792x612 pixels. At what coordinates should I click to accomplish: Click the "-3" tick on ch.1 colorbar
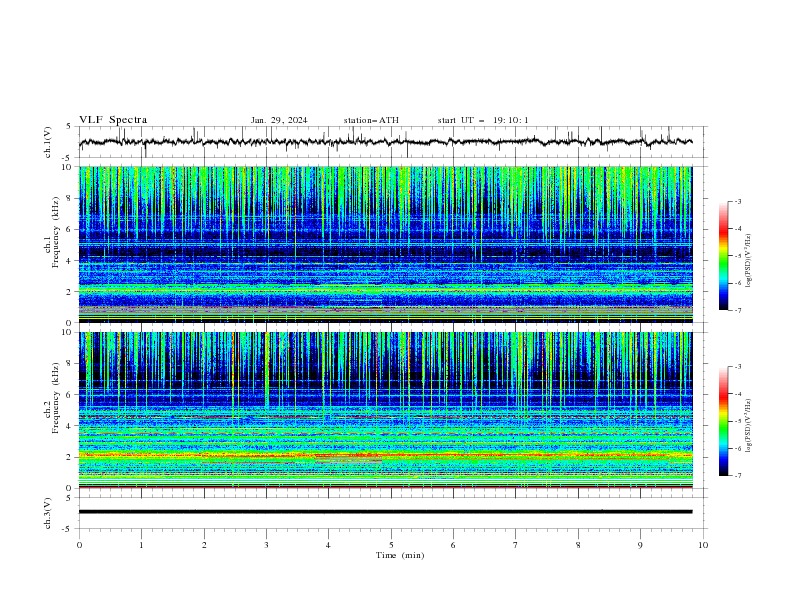click(737, 201)
